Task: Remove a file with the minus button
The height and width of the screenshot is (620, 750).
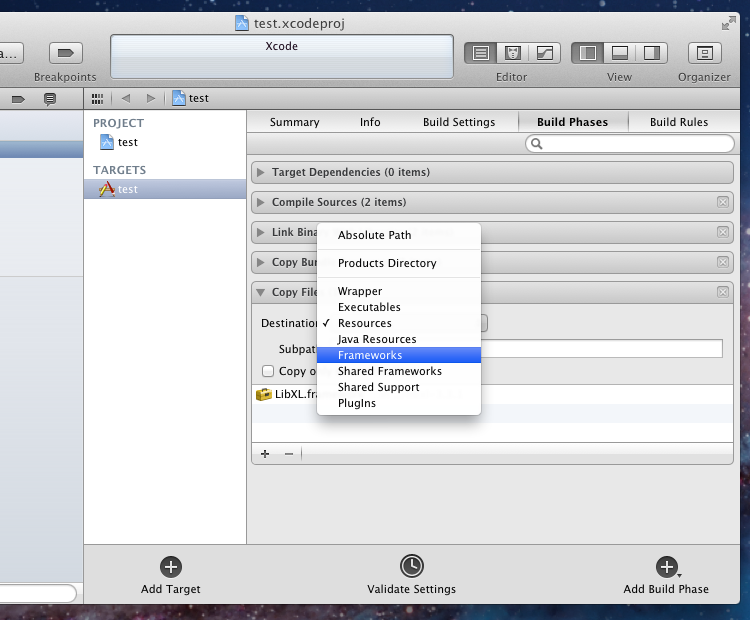Action: (x=289, y=454)
